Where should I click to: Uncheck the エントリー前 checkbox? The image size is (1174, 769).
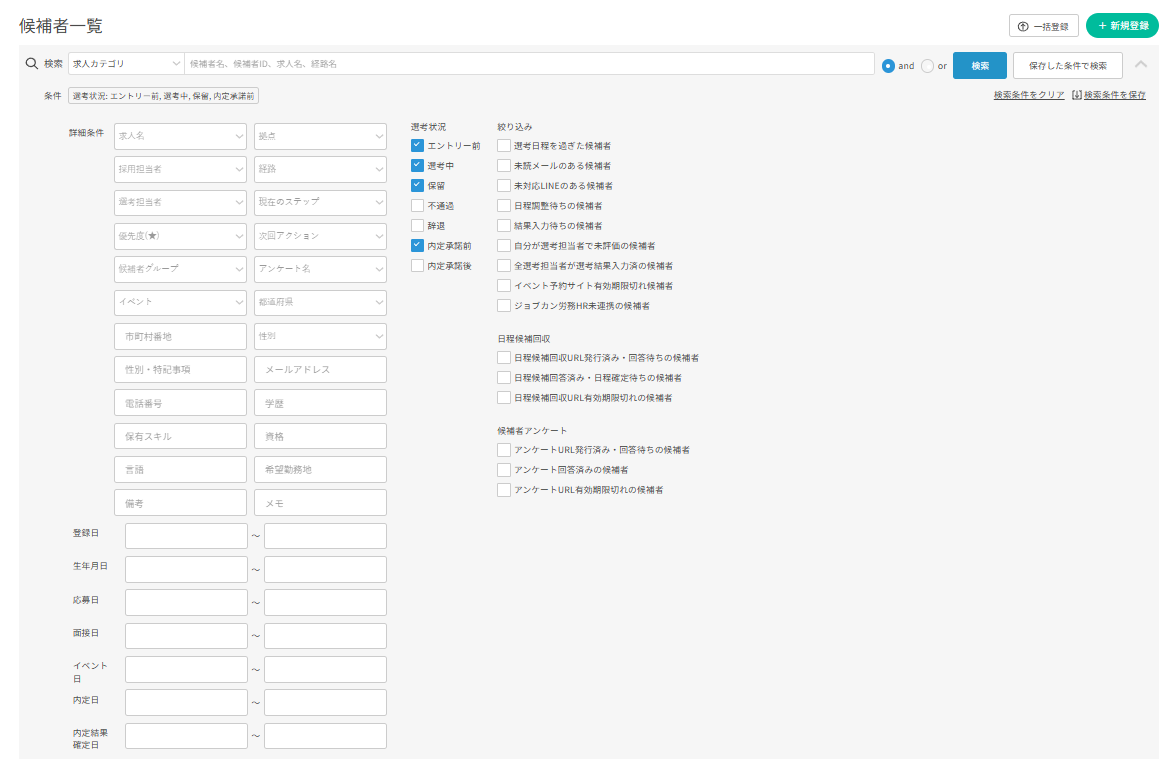click(x=418, y=146)
